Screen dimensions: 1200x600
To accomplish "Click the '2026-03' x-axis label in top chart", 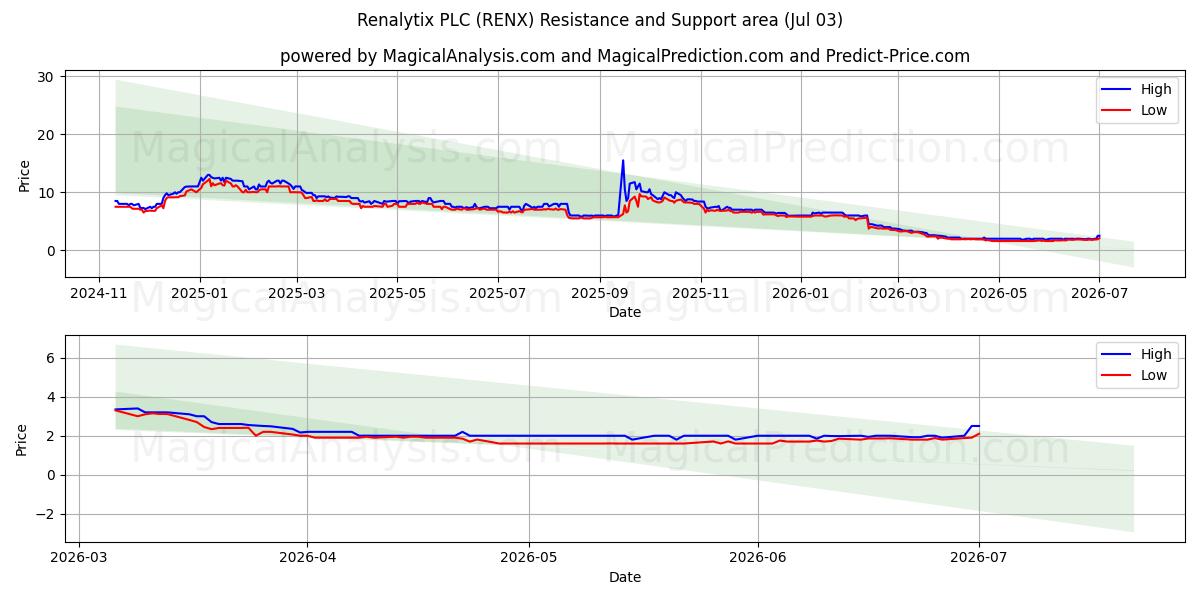I will pos(898,294).
